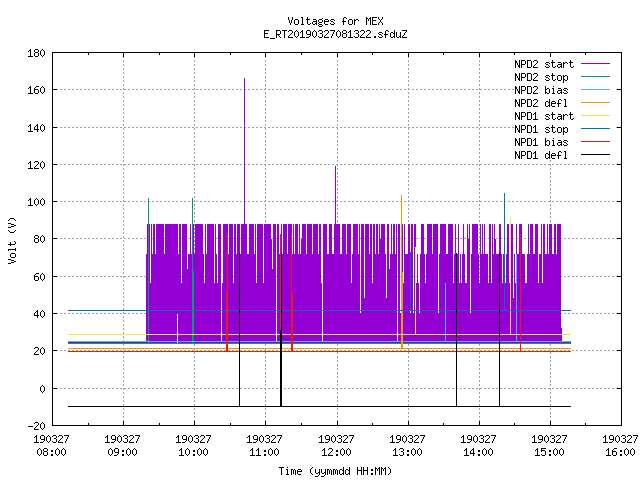Click the x-axis tick label 08:00
Image resolution: width=640 pixels, height=480 pixels.
coord(51,452)
